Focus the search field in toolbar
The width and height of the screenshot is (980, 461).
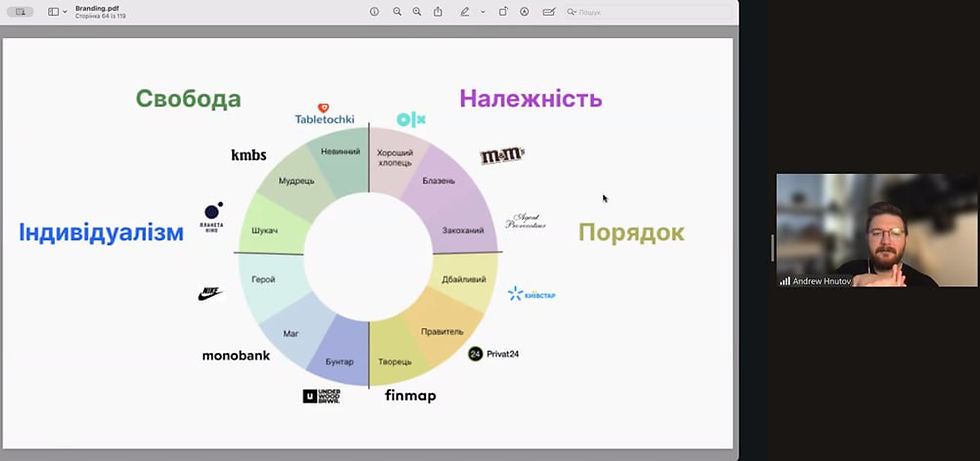648,12
